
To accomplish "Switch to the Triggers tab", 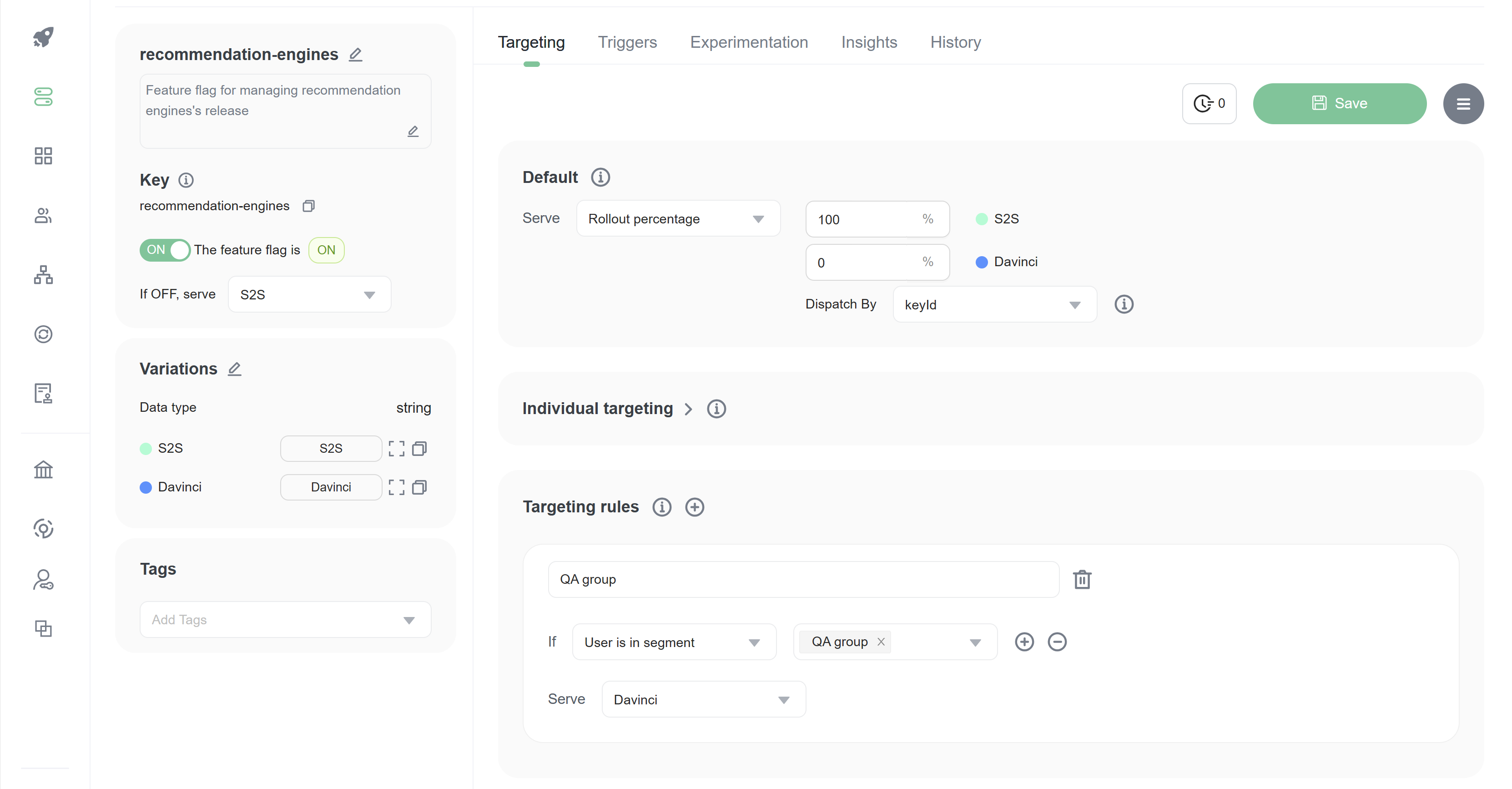I will coord(627,42).
